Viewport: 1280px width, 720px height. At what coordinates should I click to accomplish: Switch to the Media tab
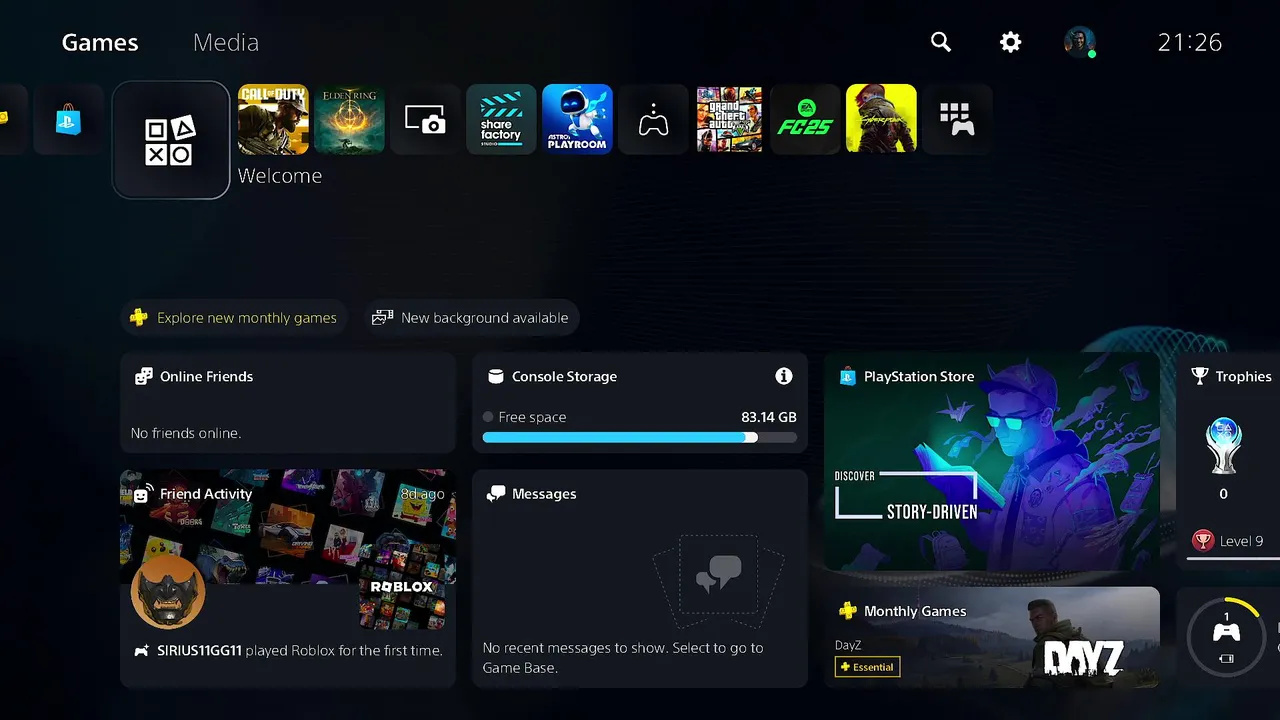(x=226, y=42)
